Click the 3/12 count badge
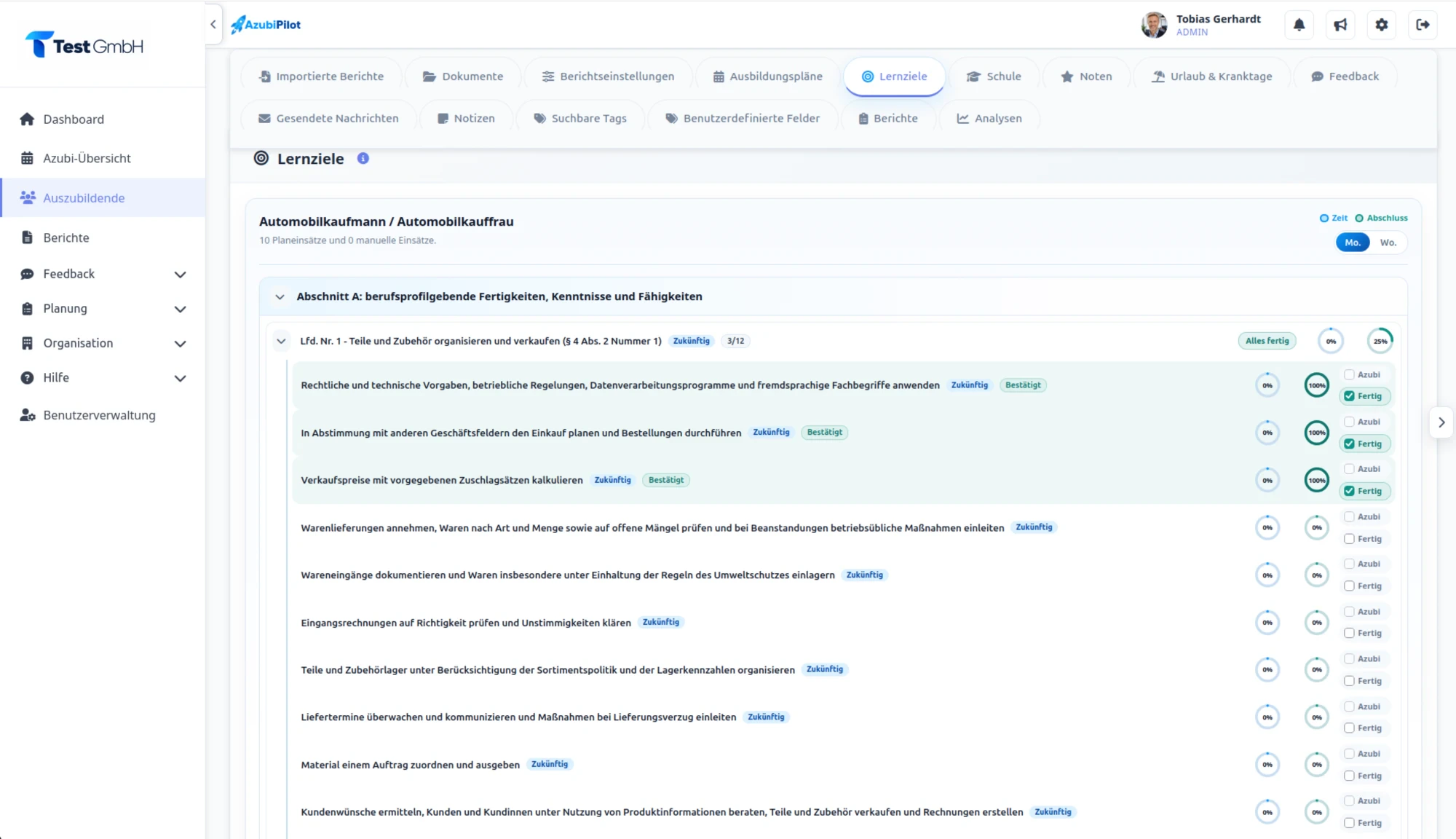 pyautogui.click(x=736, y=341)
